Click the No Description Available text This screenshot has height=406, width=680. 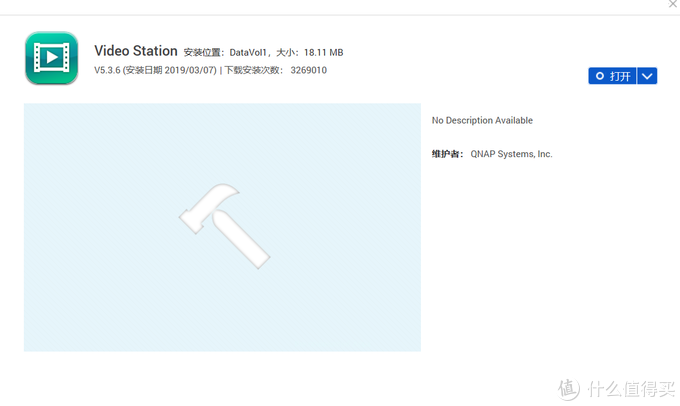pyautogui.click(x=482, y=120)
